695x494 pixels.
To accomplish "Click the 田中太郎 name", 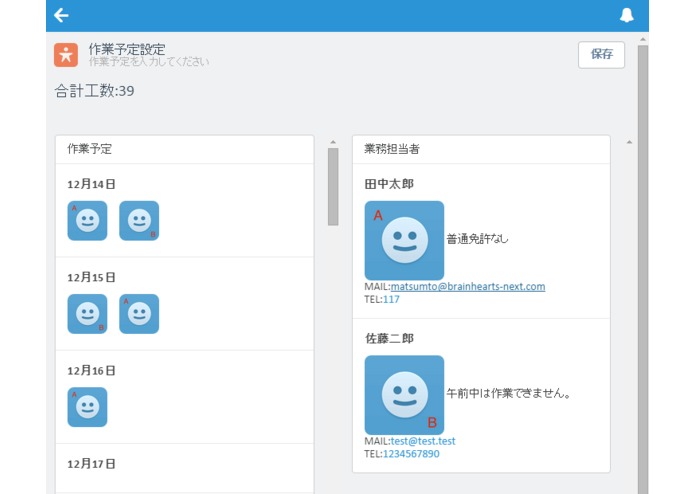I will click(389, 184).
